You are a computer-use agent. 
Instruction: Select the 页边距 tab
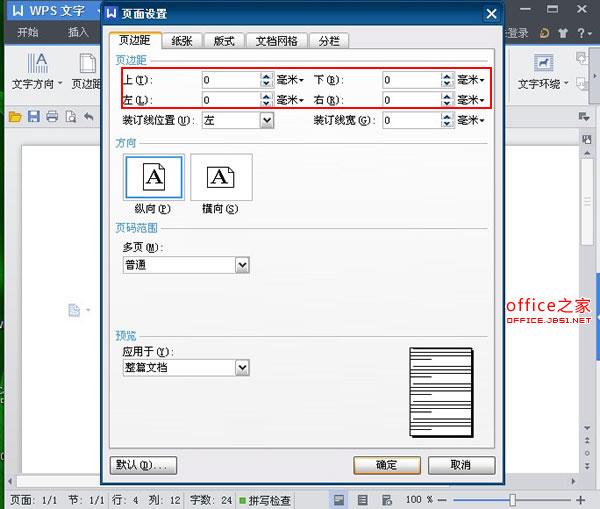135,40
